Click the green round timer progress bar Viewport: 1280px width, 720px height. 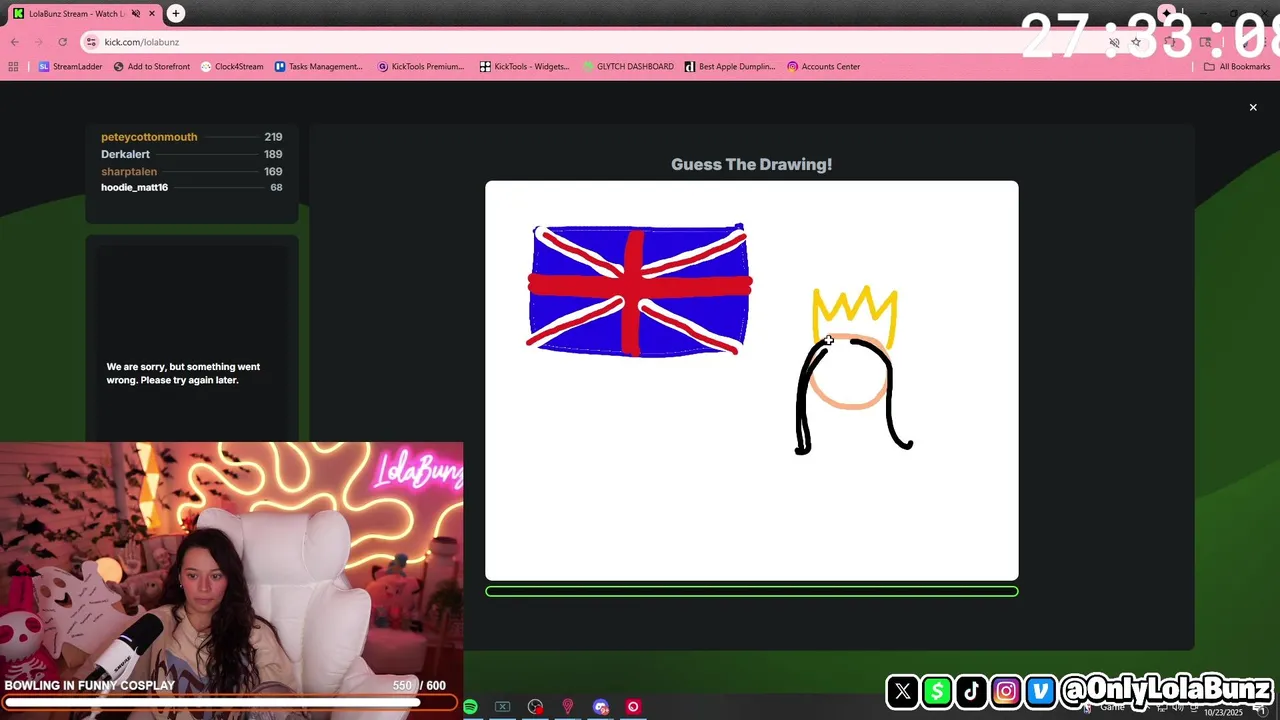point(752,591)
